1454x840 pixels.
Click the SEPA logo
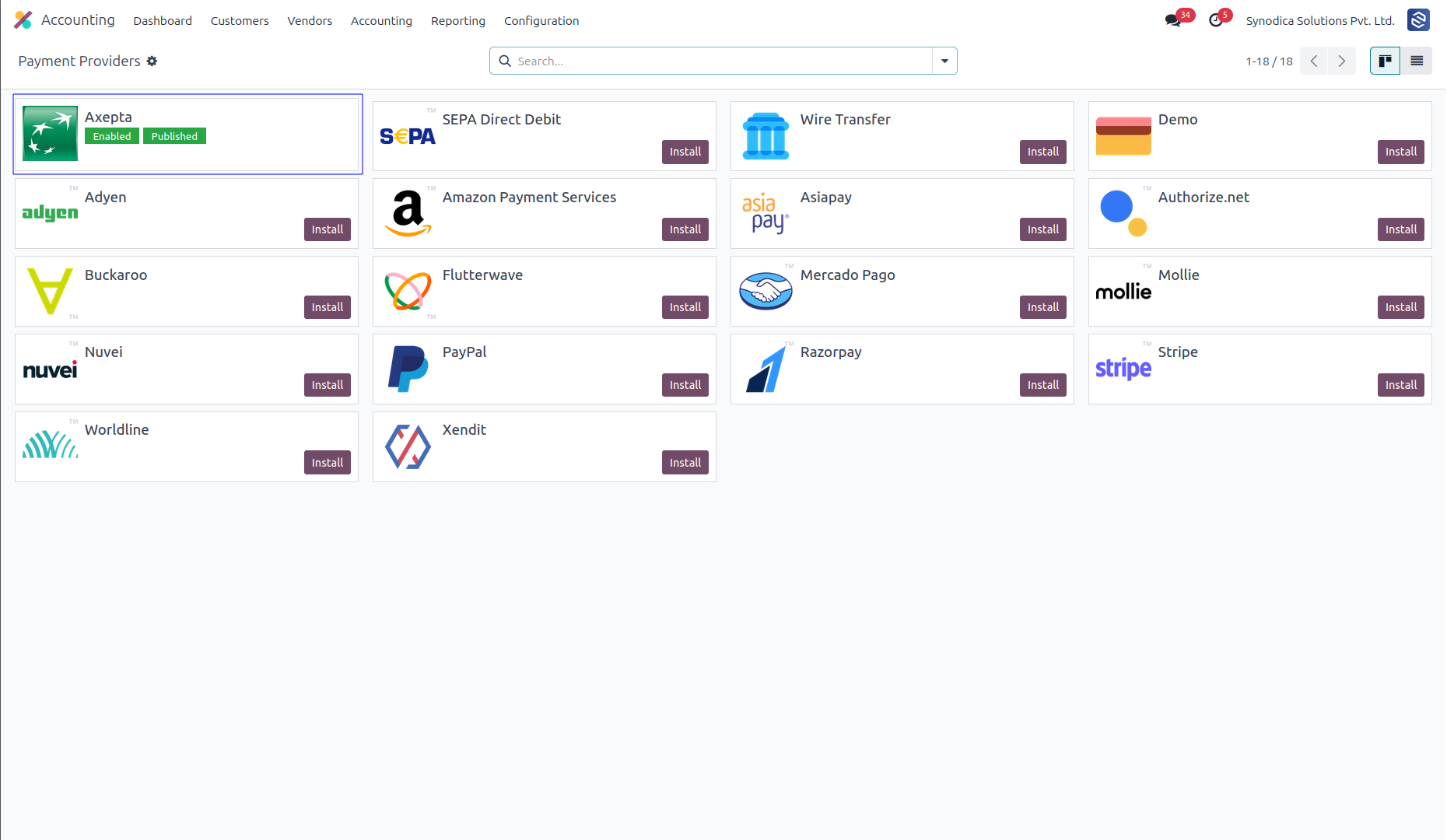point(408,136)
